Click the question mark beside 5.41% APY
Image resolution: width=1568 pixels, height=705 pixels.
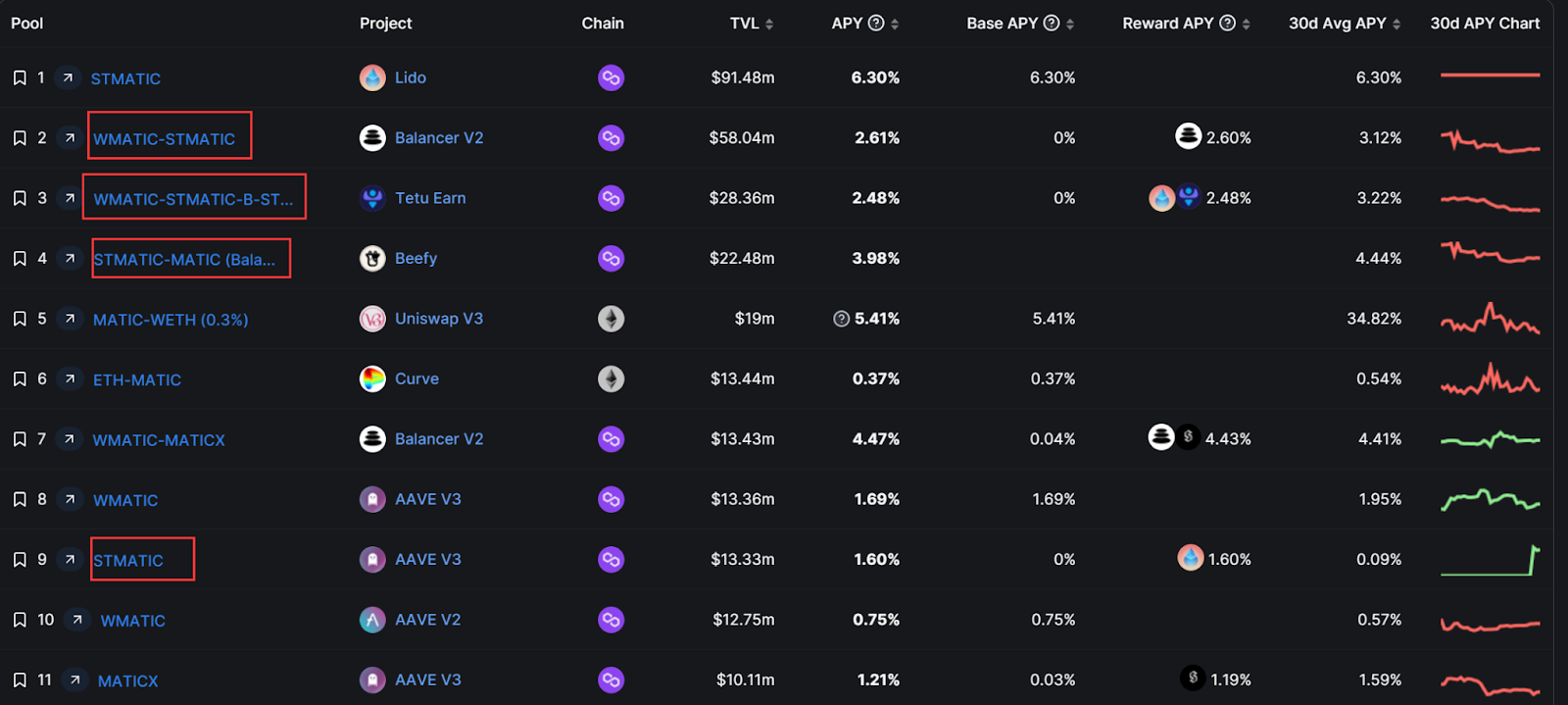(x=841, y=319)
